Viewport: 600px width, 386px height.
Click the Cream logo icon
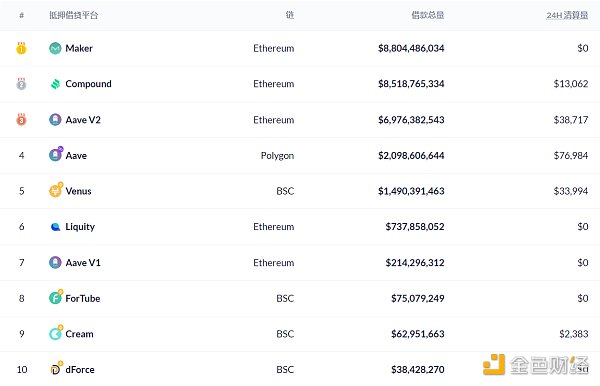[56, 332]
